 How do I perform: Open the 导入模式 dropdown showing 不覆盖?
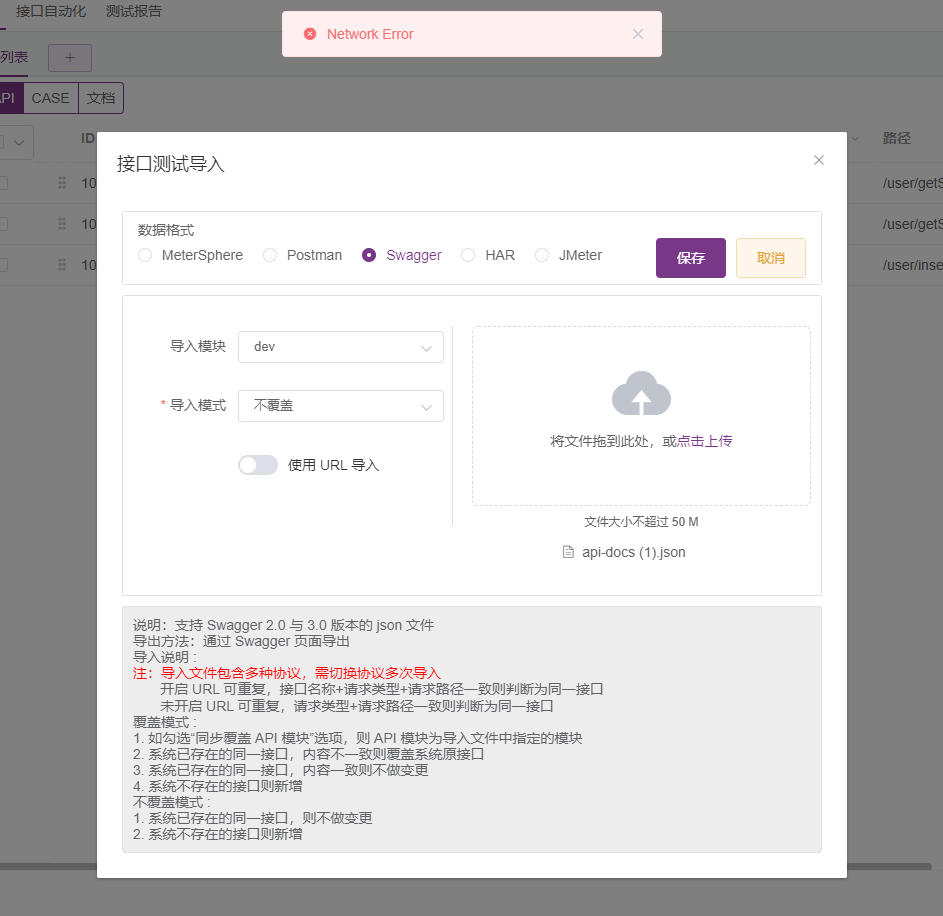[340, 405]
